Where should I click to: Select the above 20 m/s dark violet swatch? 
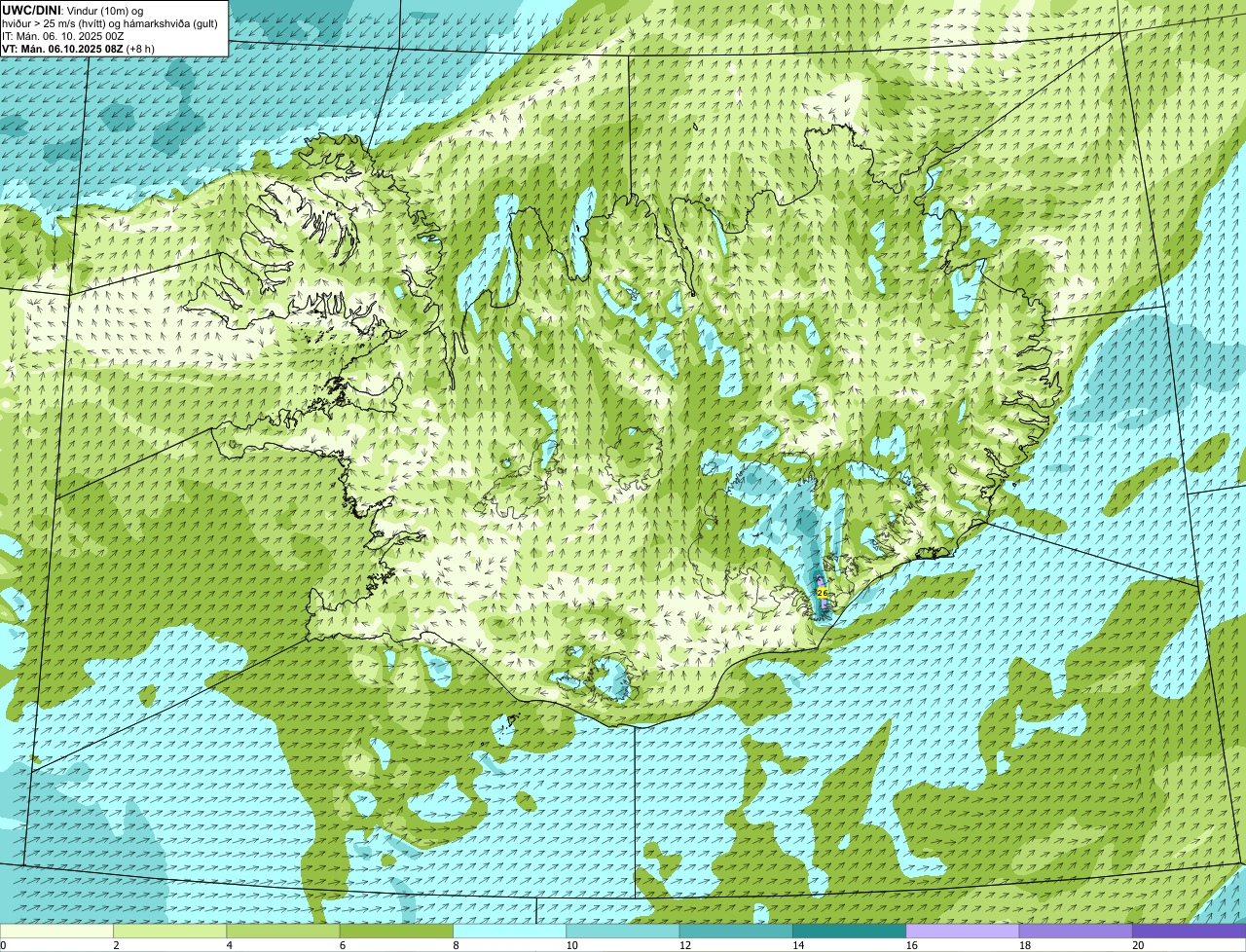pos(1189,931)
